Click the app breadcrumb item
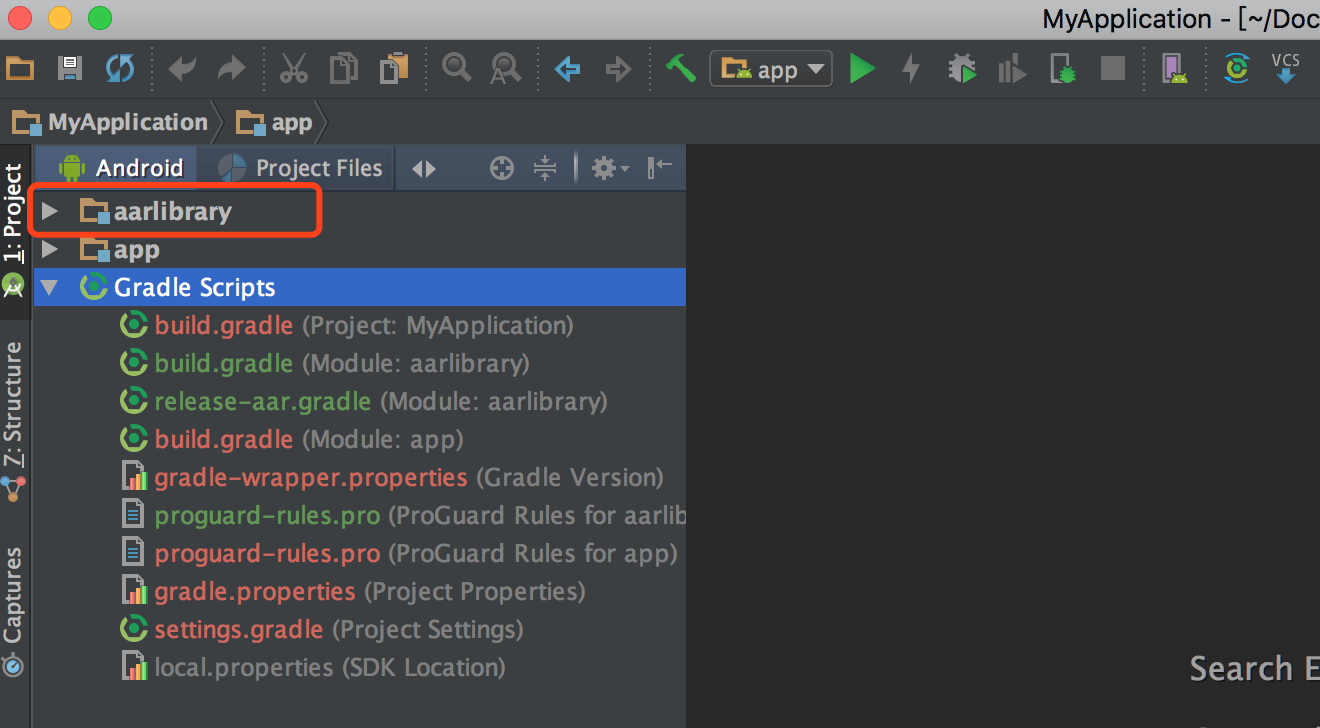The height and width of the screenshot is (728, 1320). (x=274, y=123)
